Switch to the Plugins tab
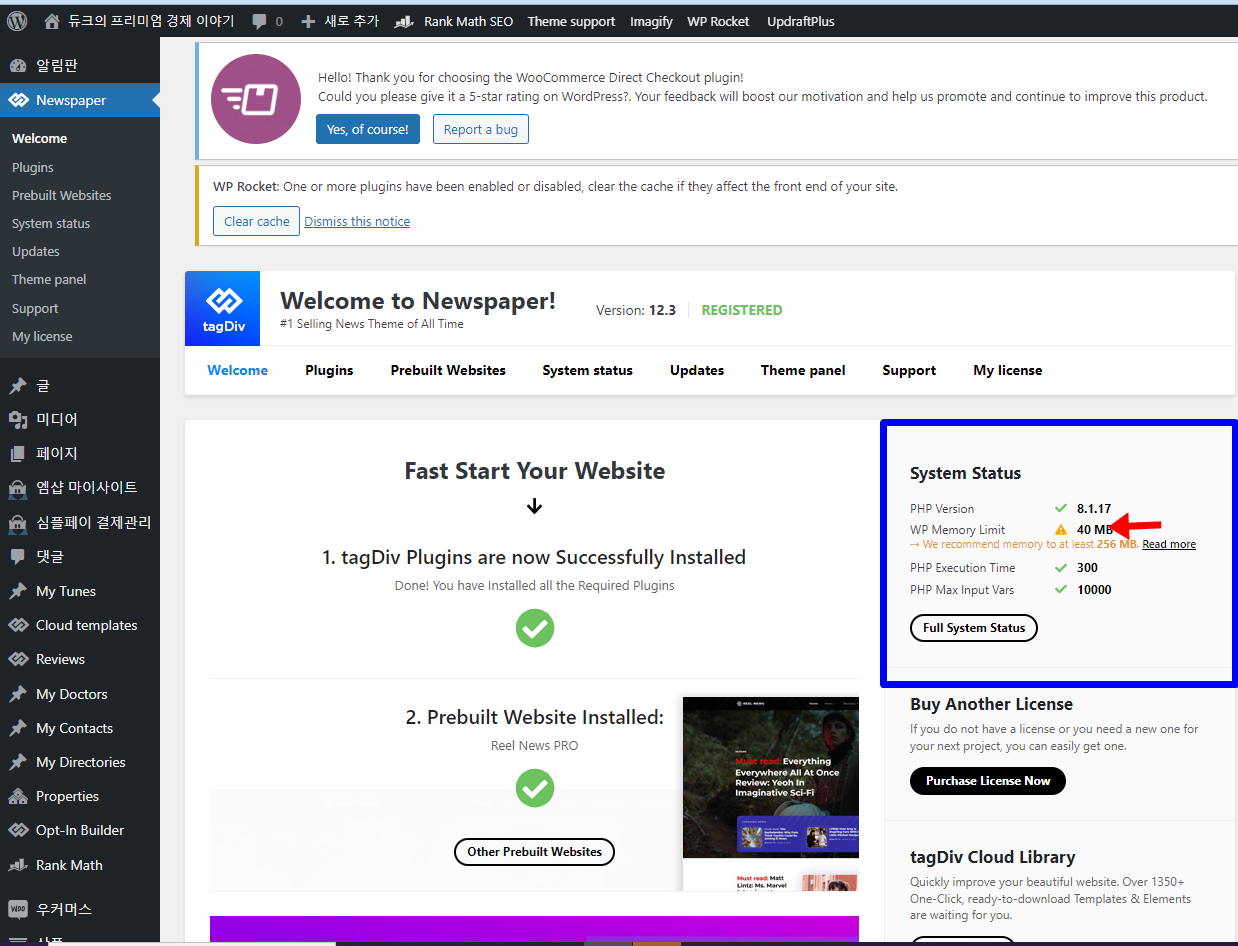 point(329,370)
